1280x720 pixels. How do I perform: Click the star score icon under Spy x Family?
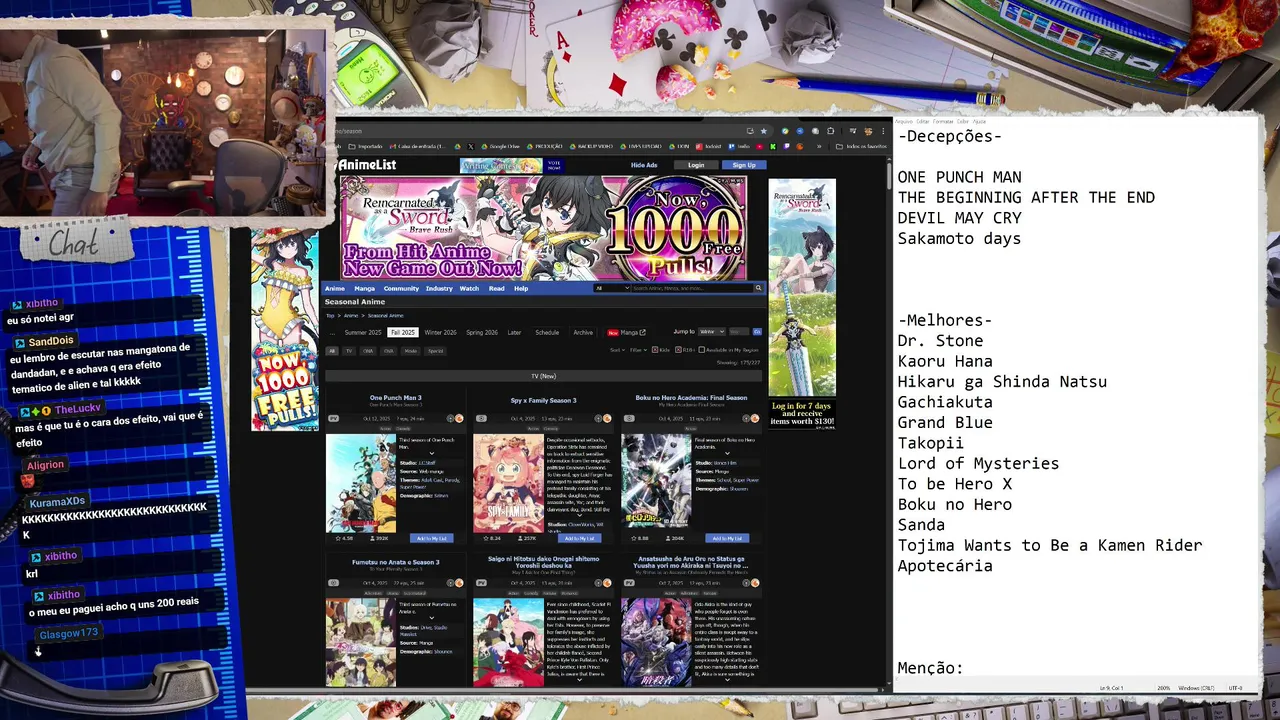coord(486,538)
